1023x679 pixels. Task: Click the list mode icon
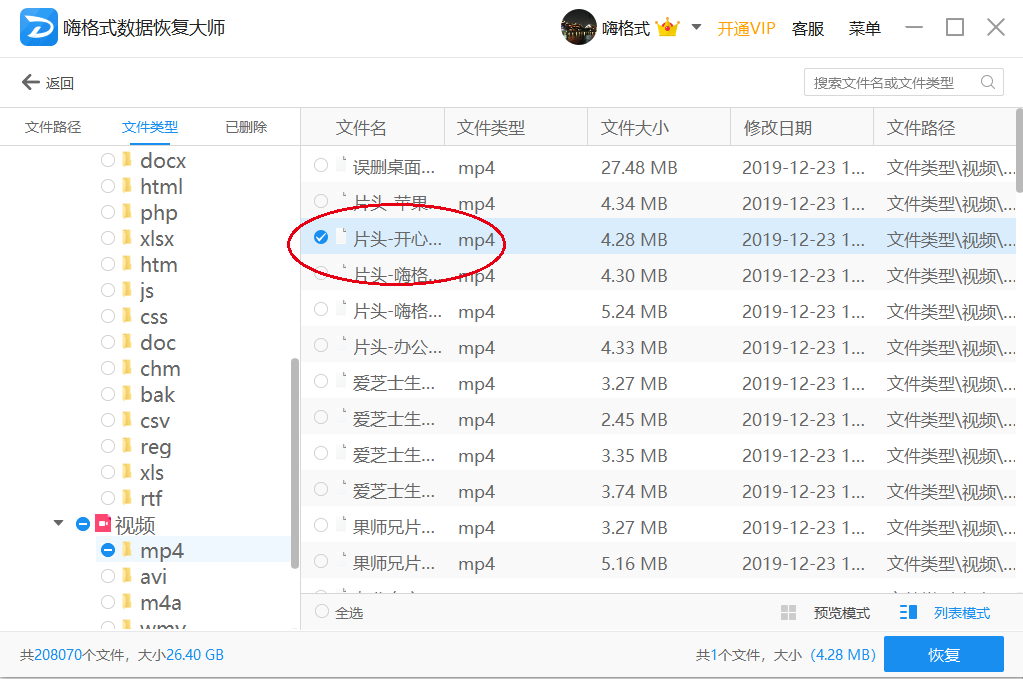point(908,612)
